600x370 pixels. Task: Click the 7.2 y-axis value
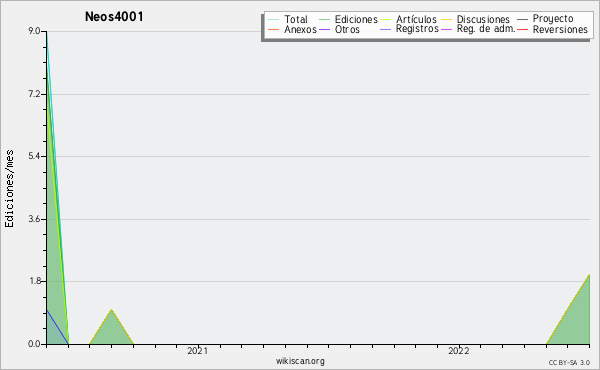click(x=34, y=94)
